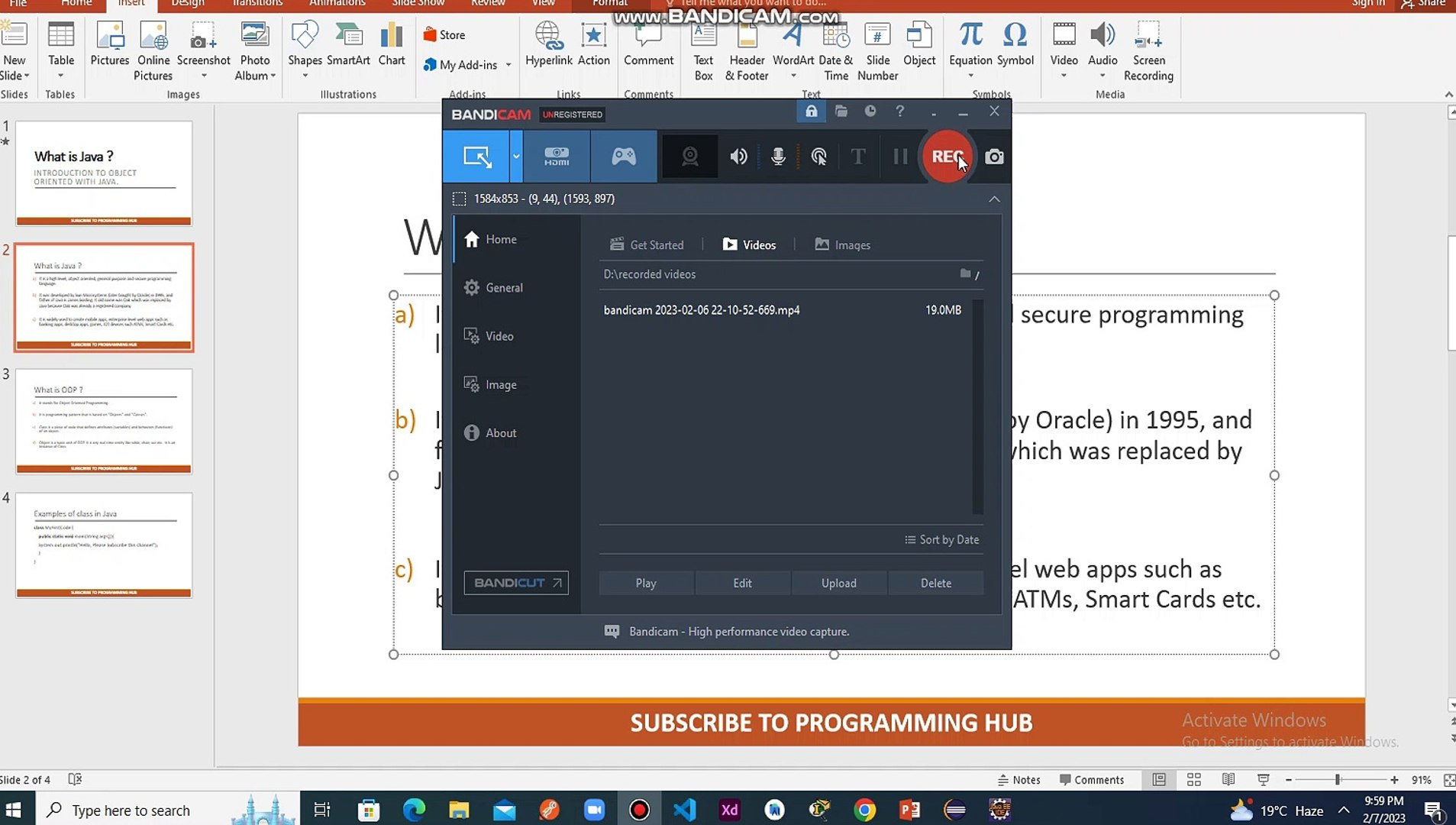This screenshot has height=825, width=1456.
Task: Open Bandicam screenshot capture camera icon
Action: pos(994,157)
